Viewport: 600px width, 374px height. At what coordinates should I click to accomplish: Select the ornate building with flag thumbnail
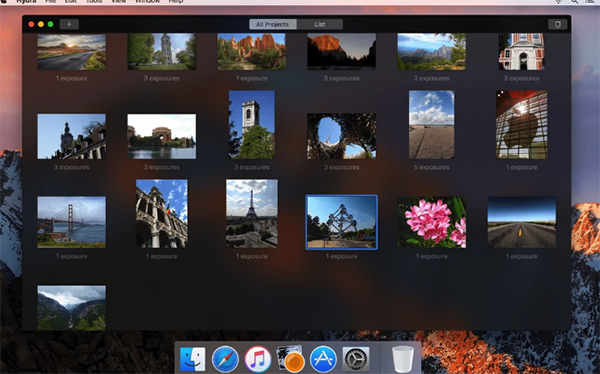[161, 214]
